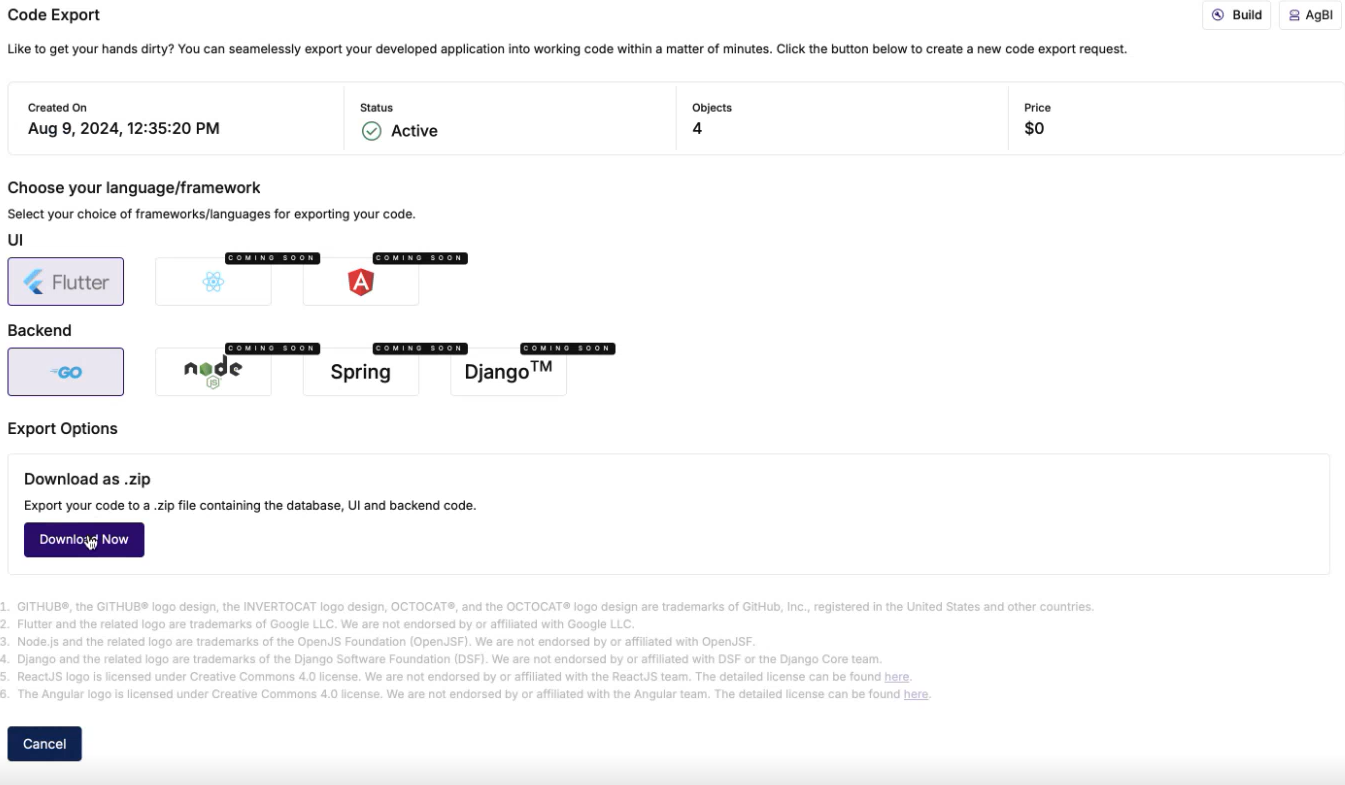The image size is (1345, 785).
Task: Select the Spring backend option
Action: 361,372
